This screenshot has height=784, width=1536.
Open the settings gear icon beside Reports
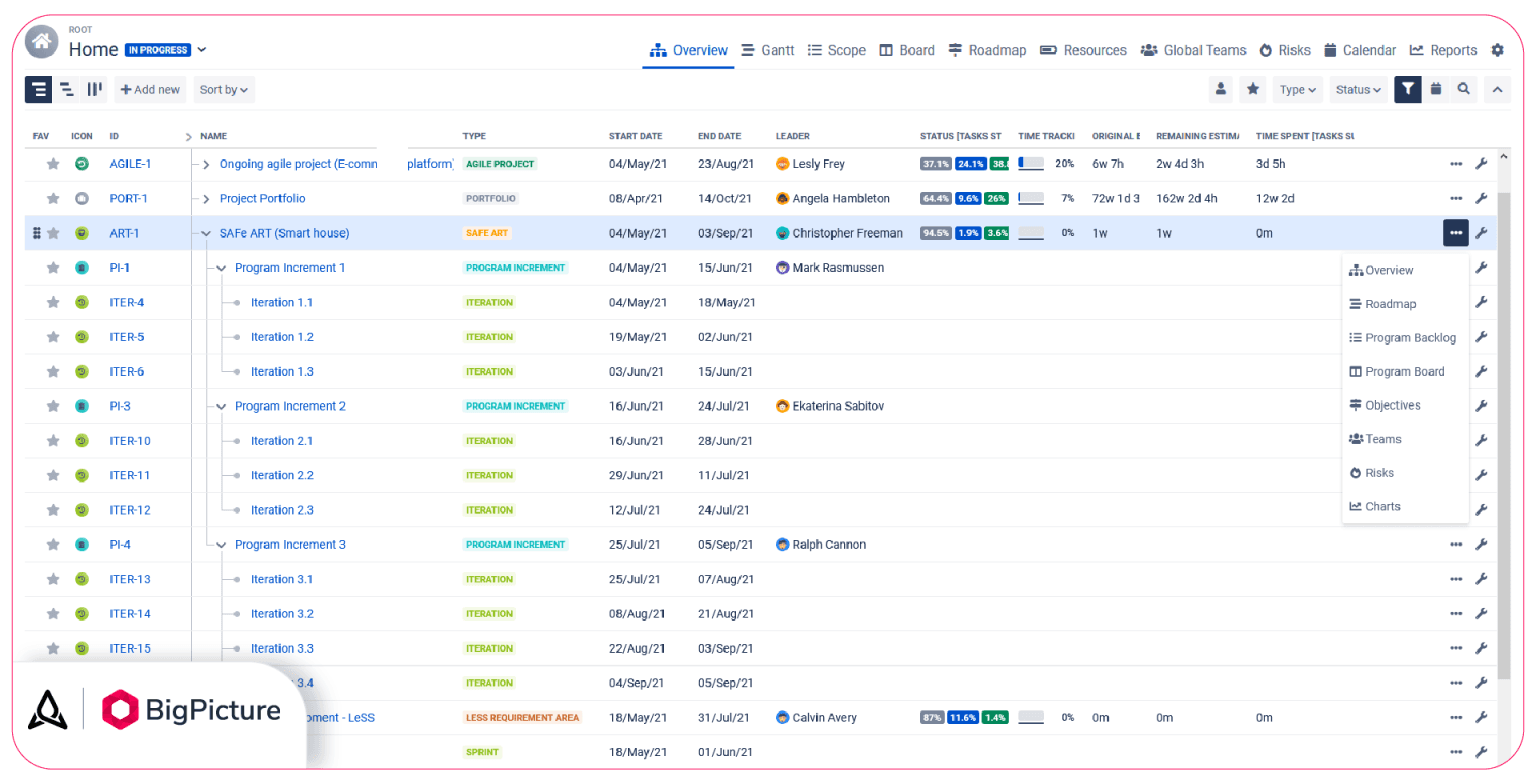1497,50
